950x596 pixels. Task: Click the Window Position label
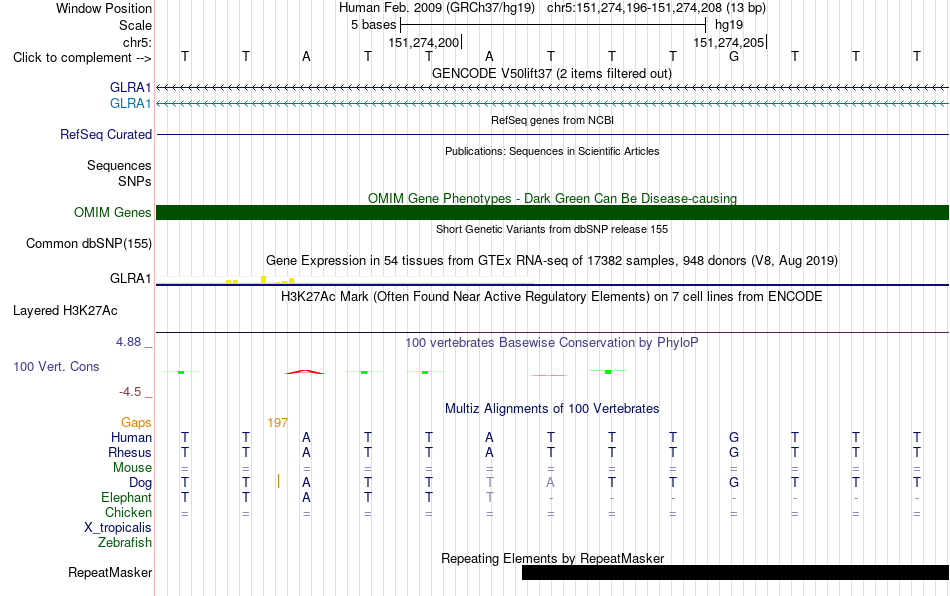pos(104,8)
